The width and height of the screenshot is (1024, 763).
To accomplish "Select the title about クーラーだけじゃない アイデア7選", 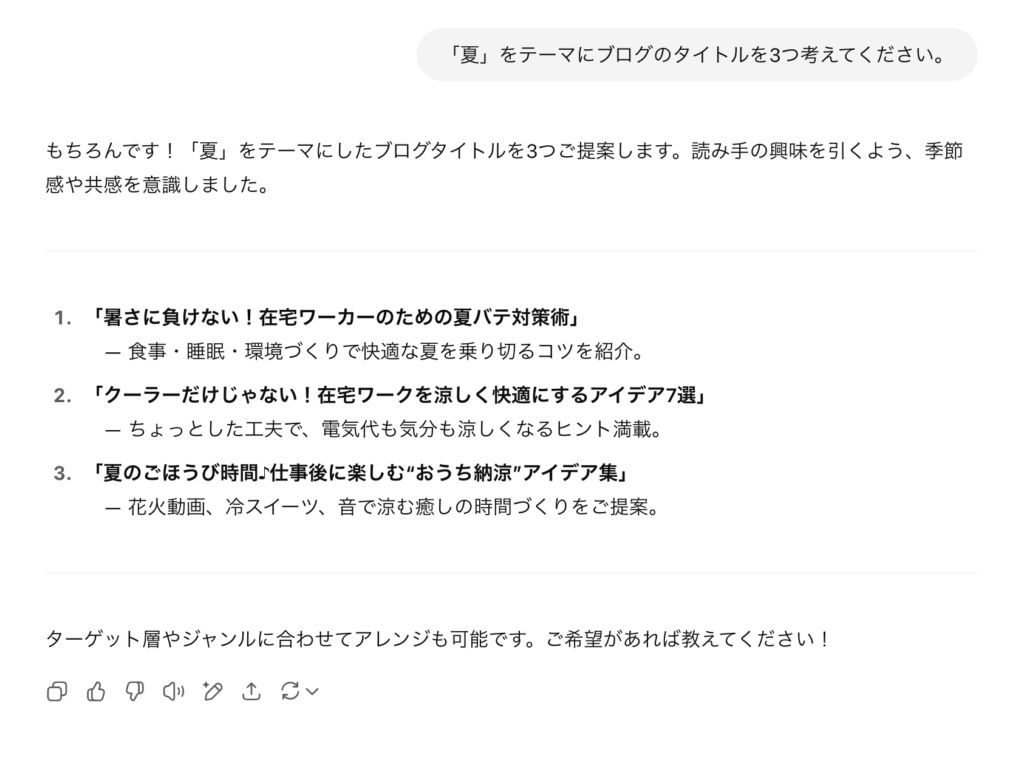I will click(399, 395).
